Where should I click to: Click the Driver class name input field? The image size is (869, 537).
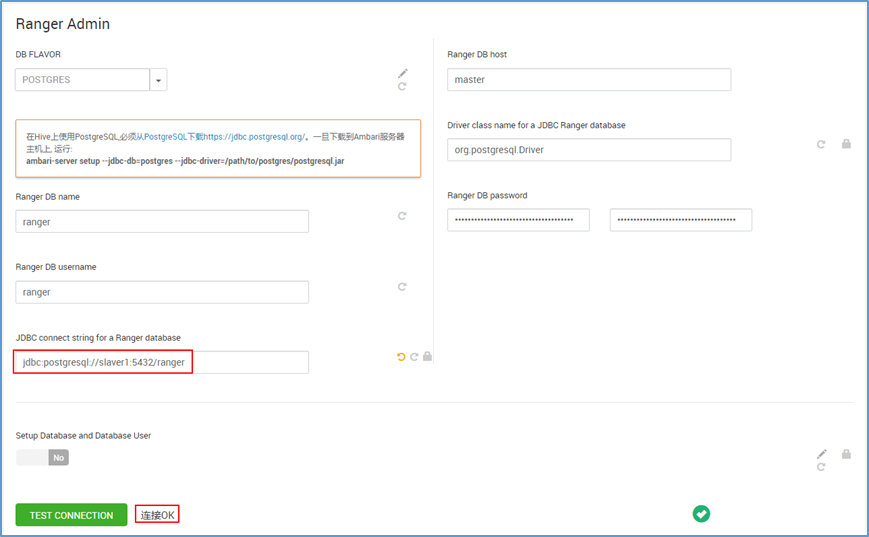pos(589,150)
